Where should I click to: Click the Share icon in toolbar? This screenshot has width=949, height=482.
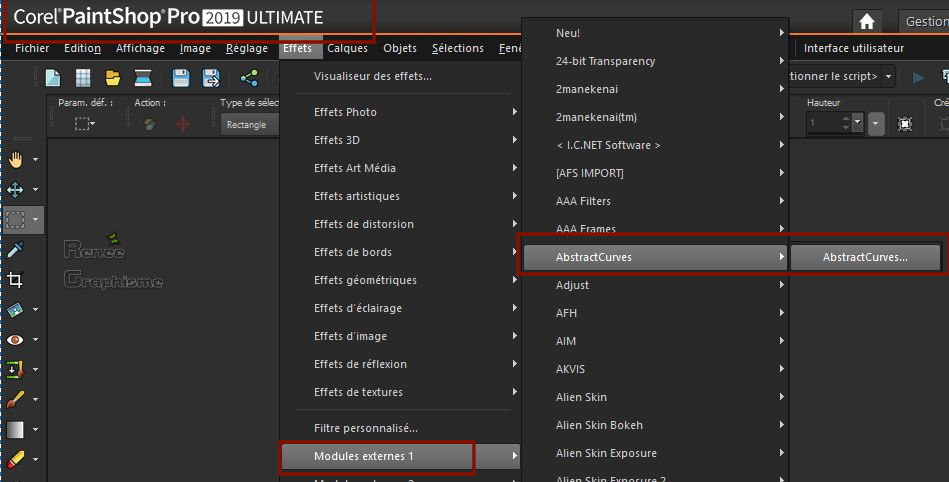249,78
